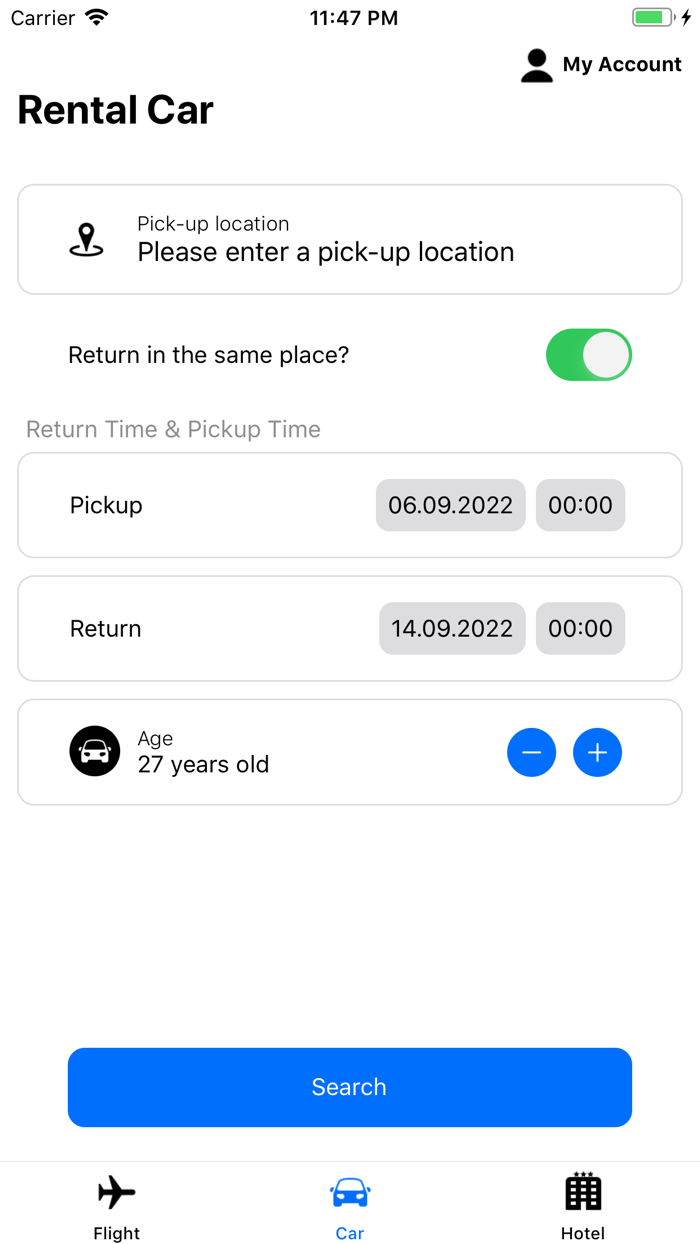This screenshot has width=700, height=1244.
Task: Switch to the Hotel tab label
Action: coord(583,1233)
